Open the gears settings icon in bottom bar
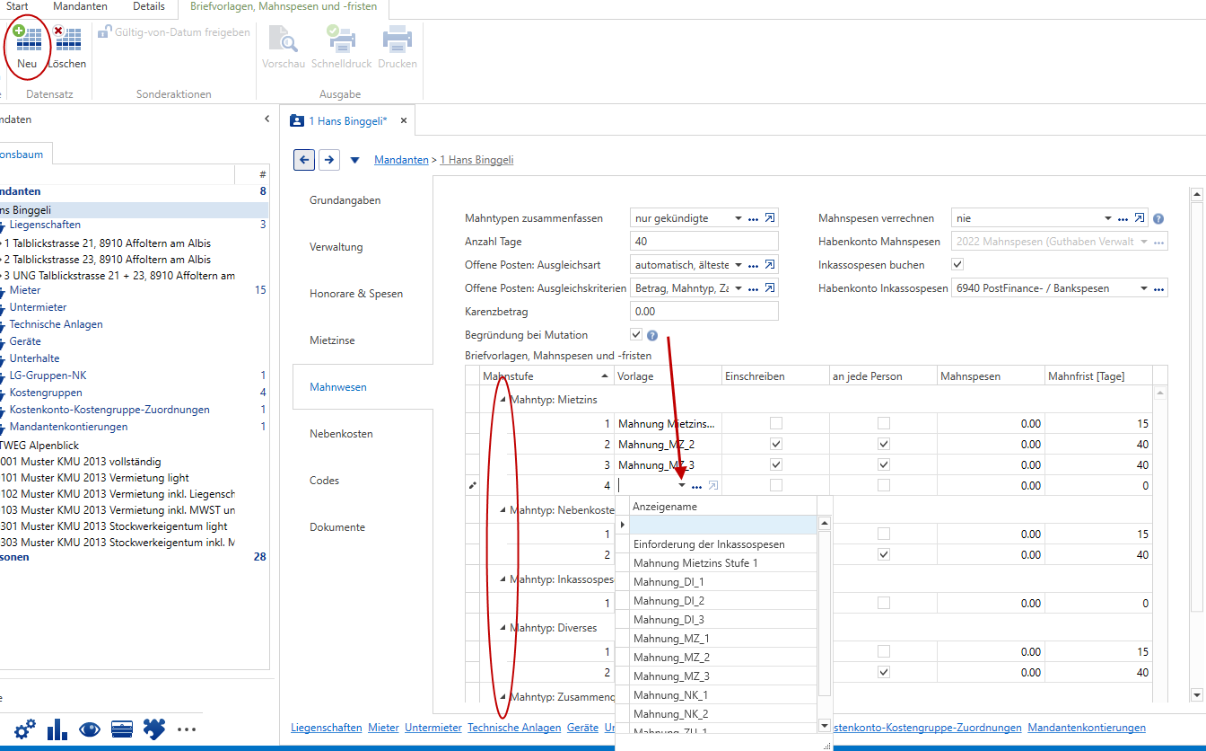This screenshot has height=751, width=1206. tap(25, 728)
